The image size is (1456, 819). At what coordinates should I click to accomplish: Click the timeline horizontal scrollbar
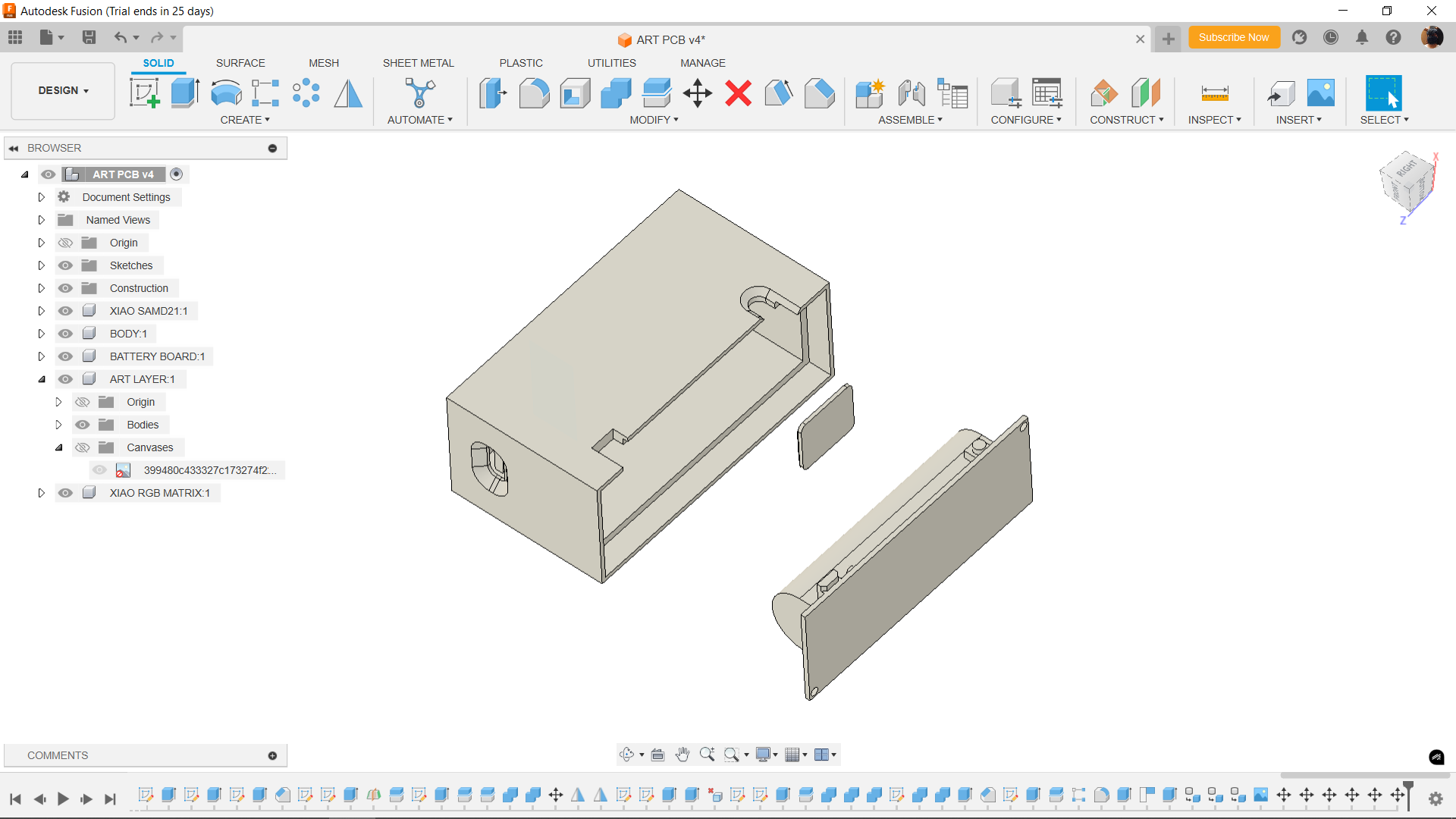1363,775
